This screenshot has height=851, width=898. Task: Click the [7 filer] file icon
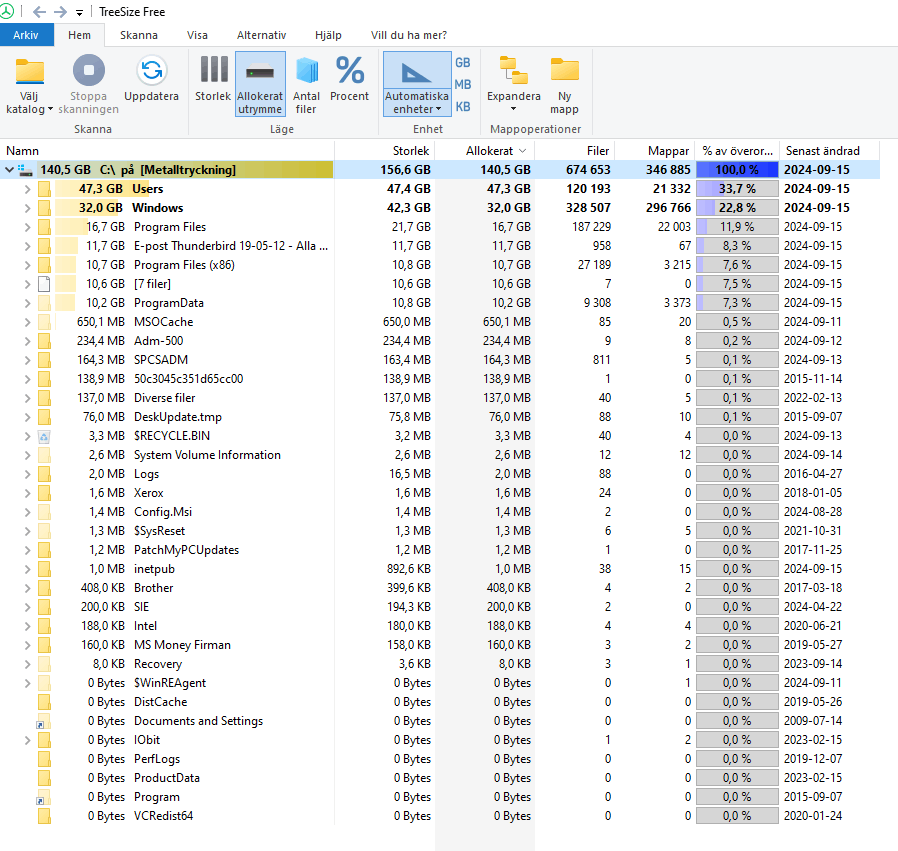(44, 284)
